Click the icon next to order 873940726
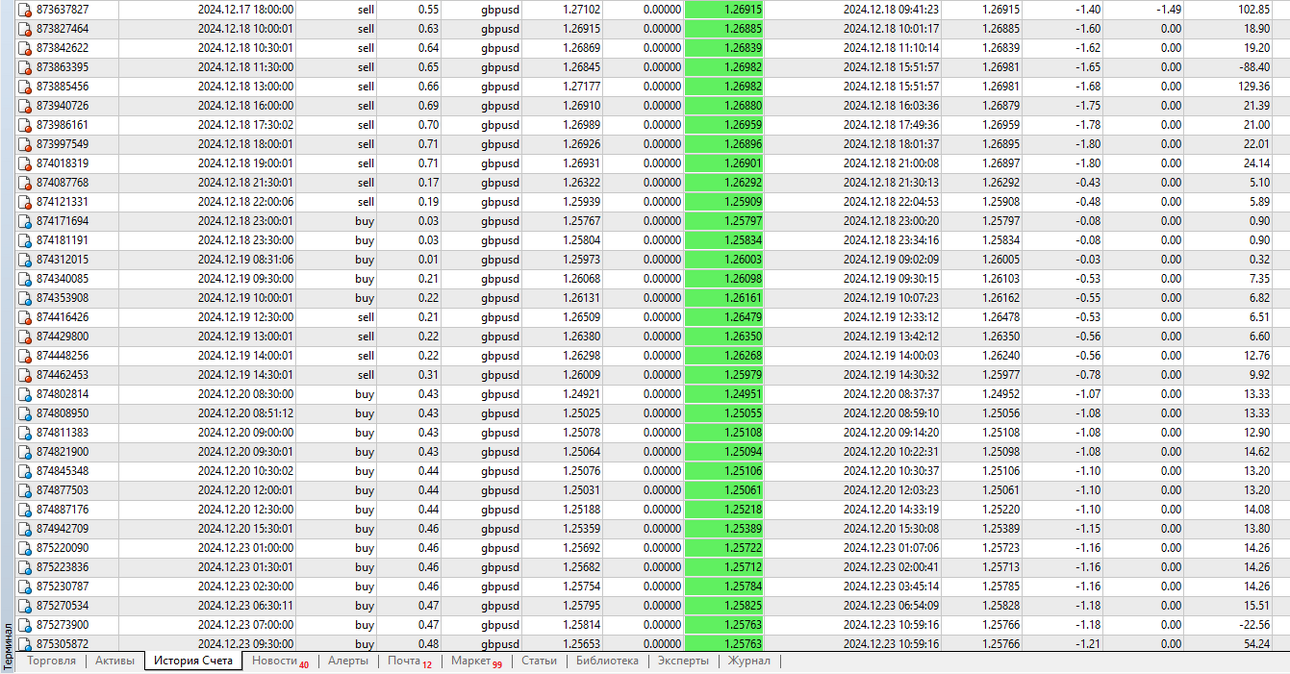Image resolution: width=1290 pixels, height=674 pixels. 25,106
